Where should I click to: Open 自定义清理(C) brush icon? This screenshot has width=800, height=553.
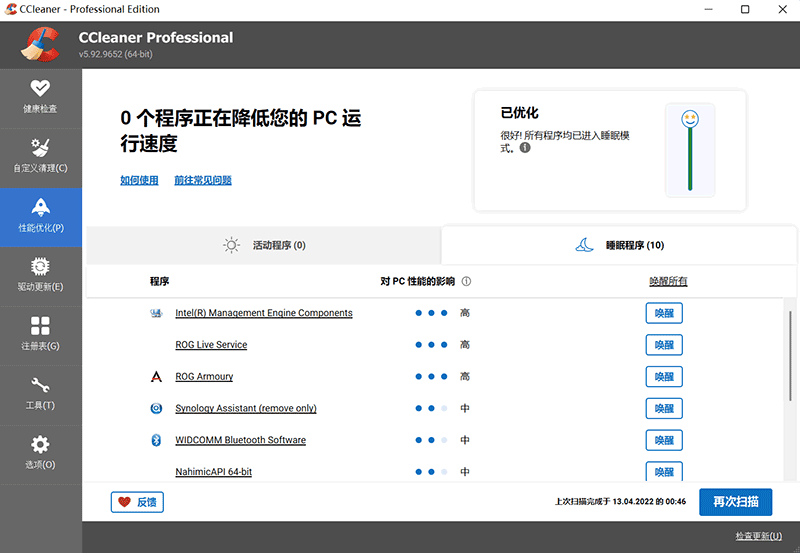[40, 148]
